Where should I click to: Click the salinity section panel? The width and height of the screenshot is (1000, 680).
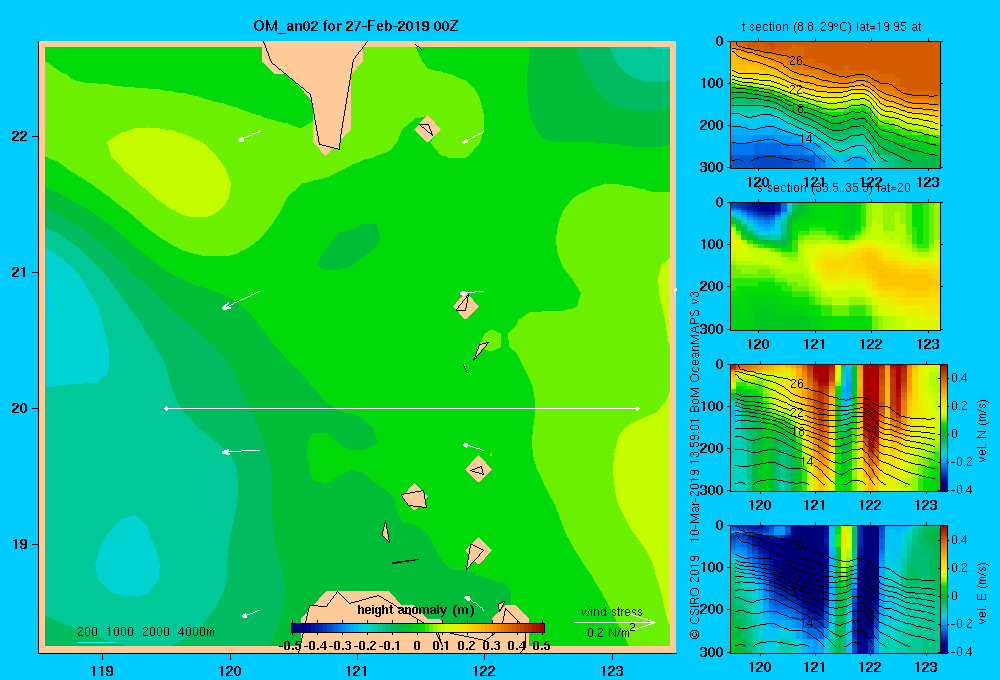click(x=835, y=265)
